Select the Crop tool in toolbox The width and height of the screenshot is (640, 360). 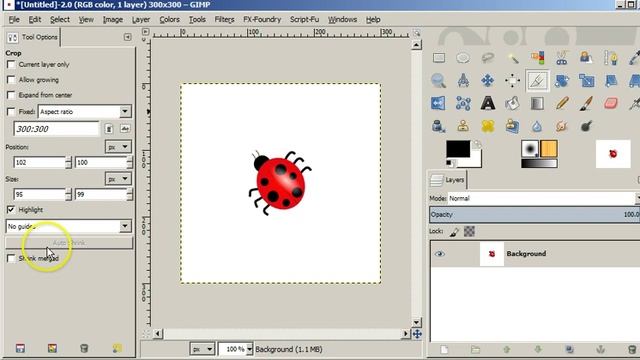[537, 81]
